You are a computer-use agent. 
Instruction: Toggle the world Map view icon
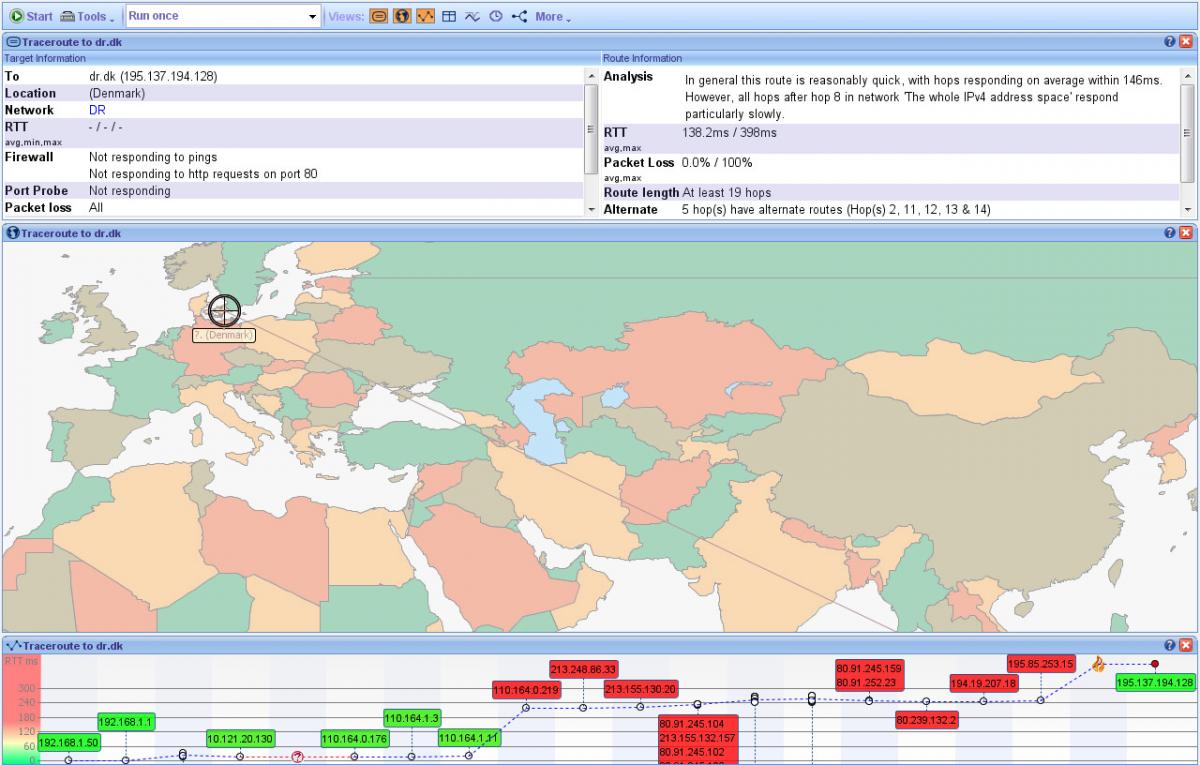402,16
